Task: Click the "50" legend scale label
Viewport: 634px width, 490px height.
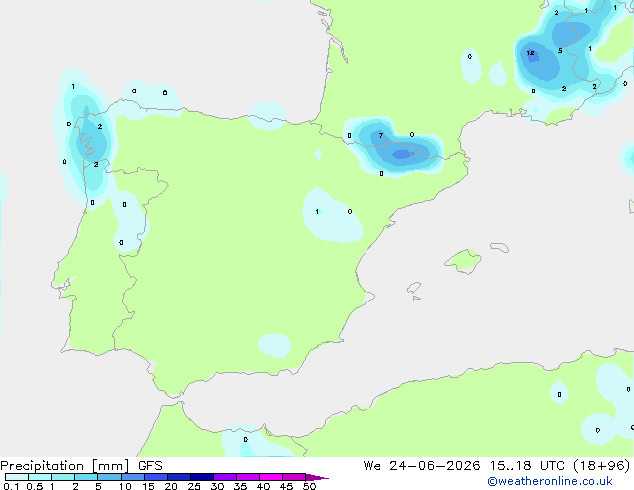Action: tap(310, 486)
